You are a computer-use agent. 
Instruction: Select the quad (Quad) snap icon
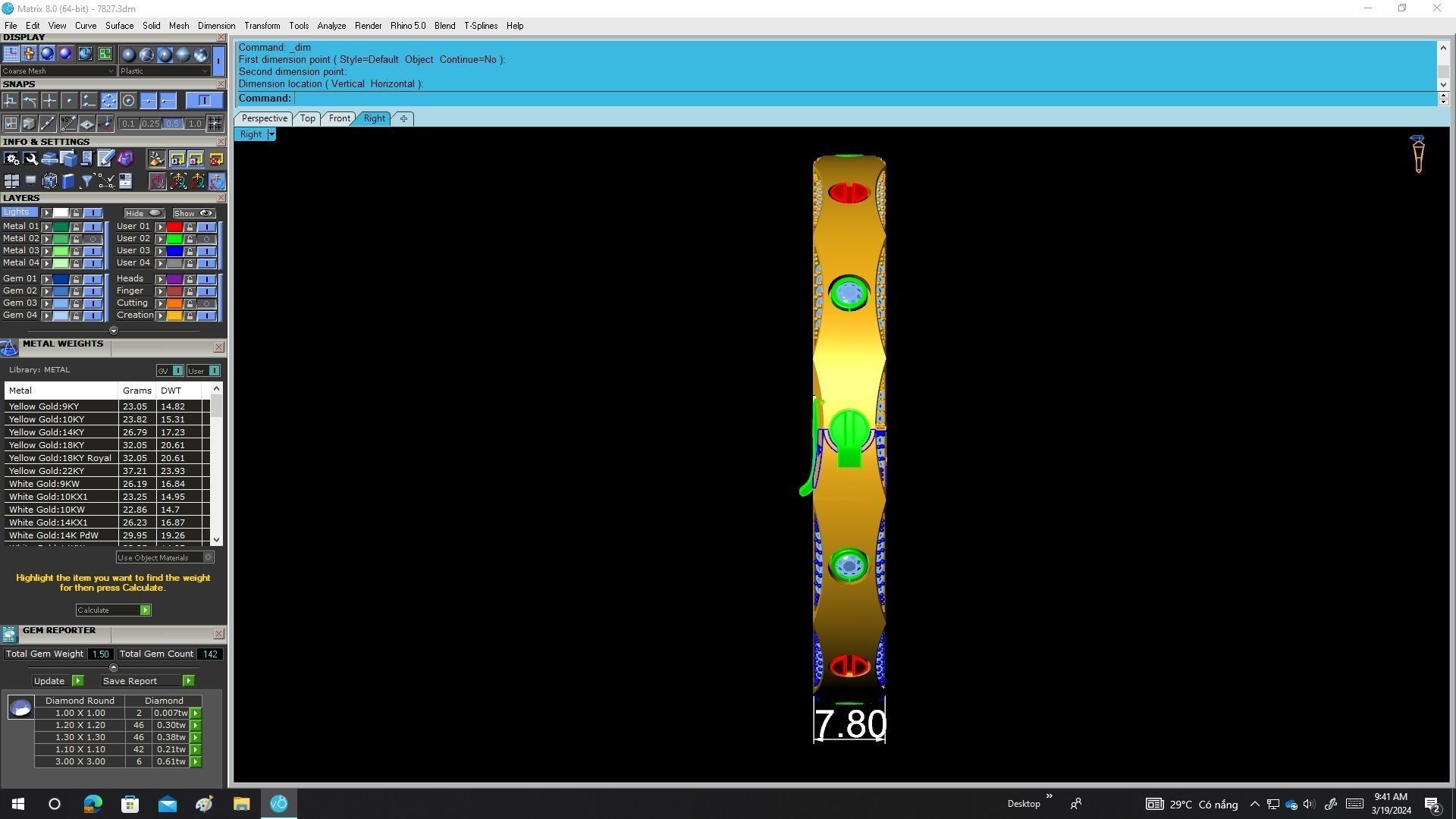coord(108,100)
